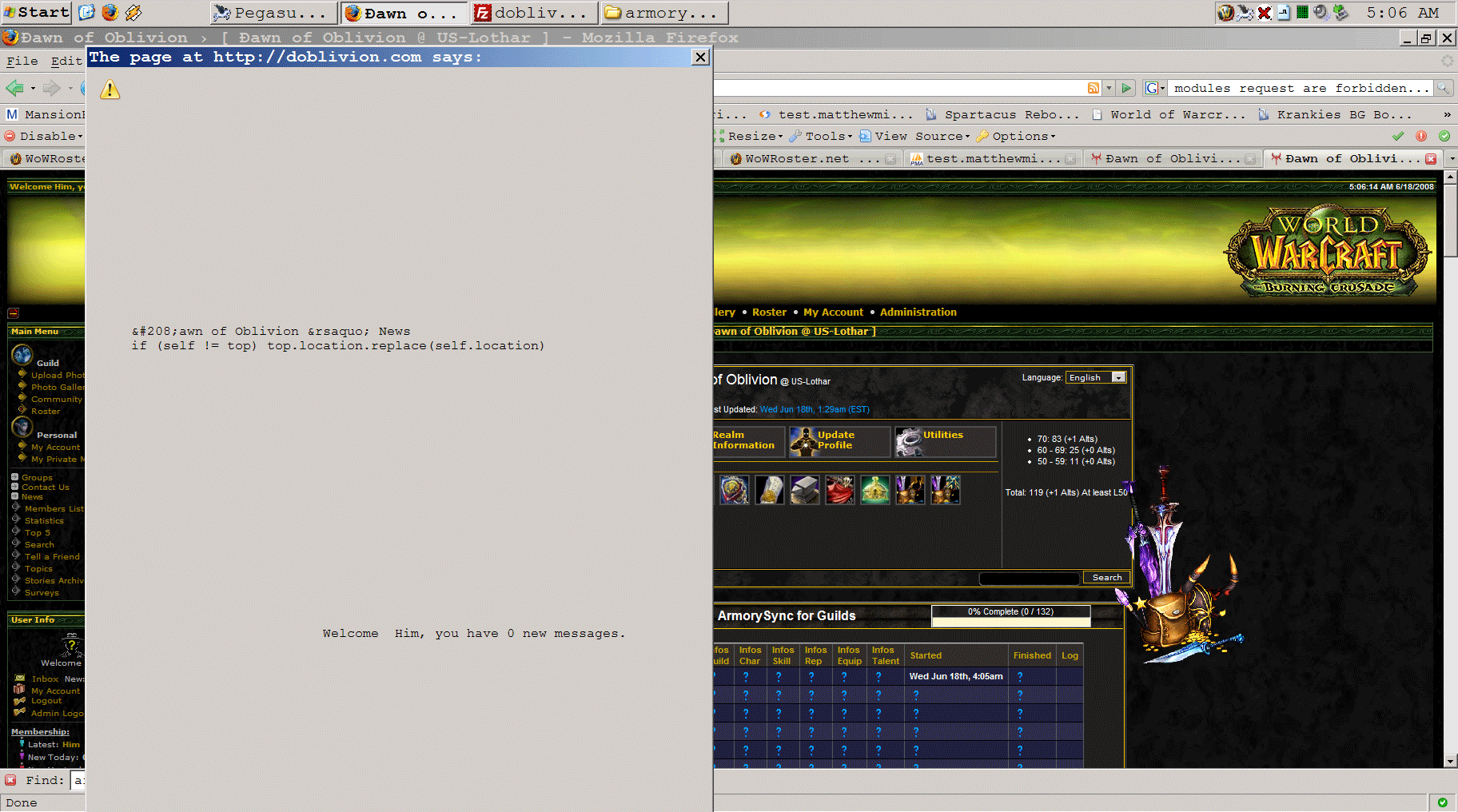Click the Administration link

coord(918,312)
